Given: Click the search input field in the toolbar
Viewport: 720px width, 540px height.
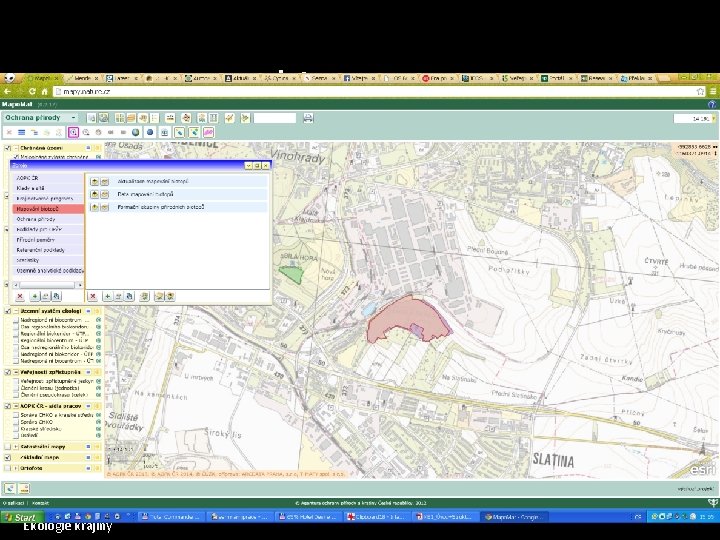Looking at the screenshot, I should (x=274, y=118).
